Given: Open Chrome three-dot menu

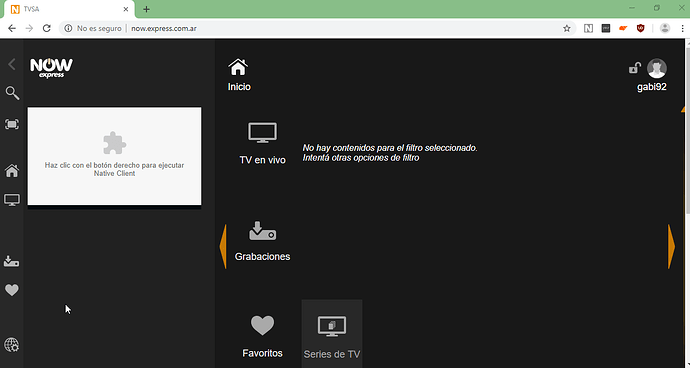Looking at the screenshot, I should (x=682, y=28).
